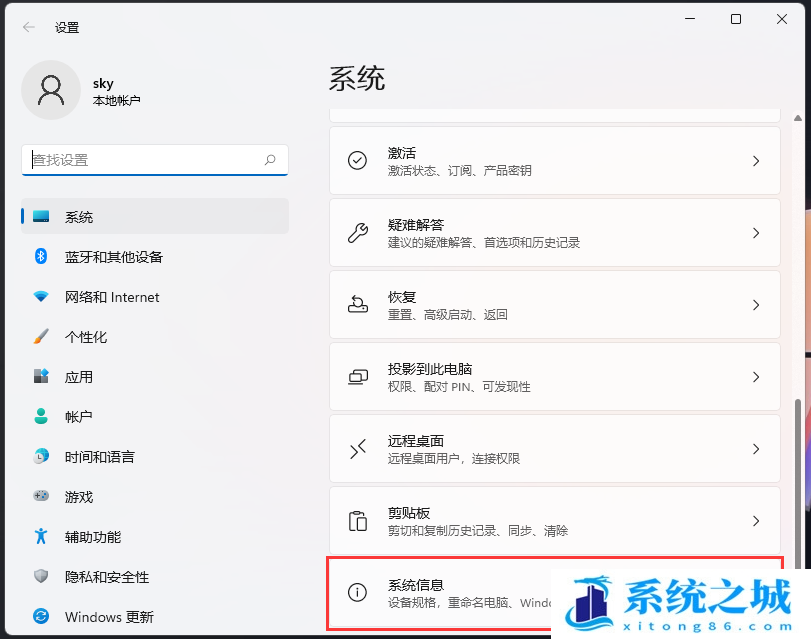
Task: Click the Bluetooth icon in sidebar
Action: [x=41, y=256]
